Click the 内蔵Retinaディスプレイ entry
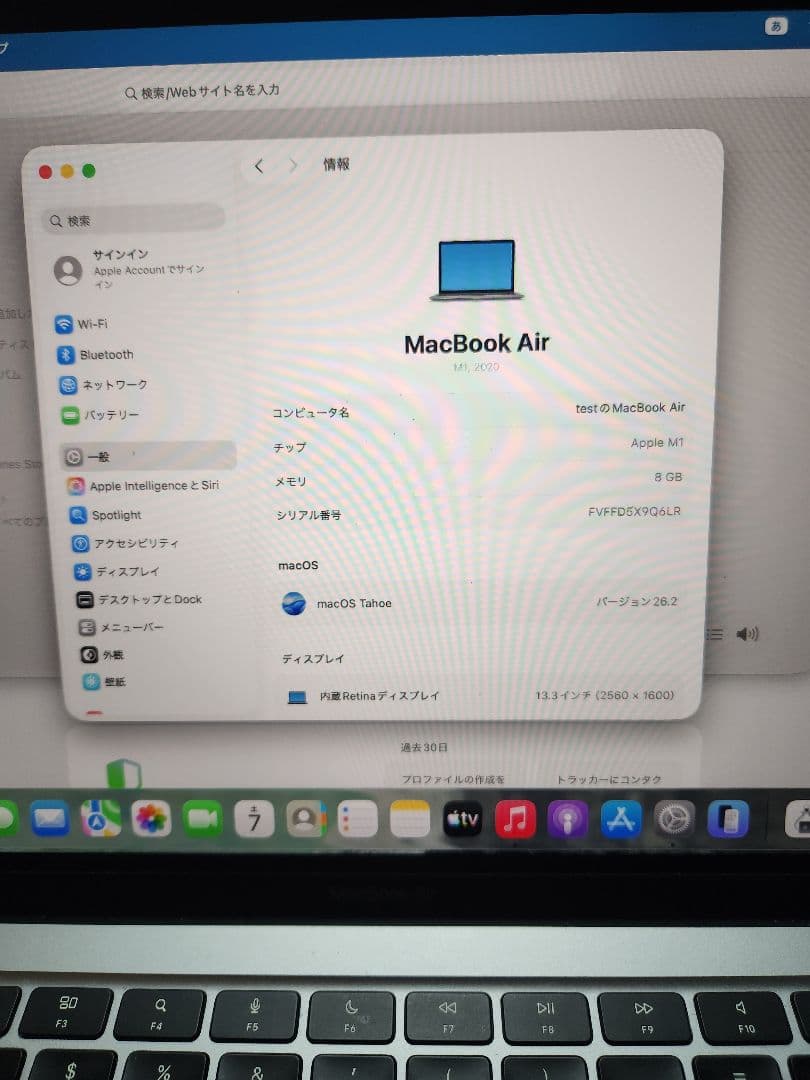 point(380,696)
